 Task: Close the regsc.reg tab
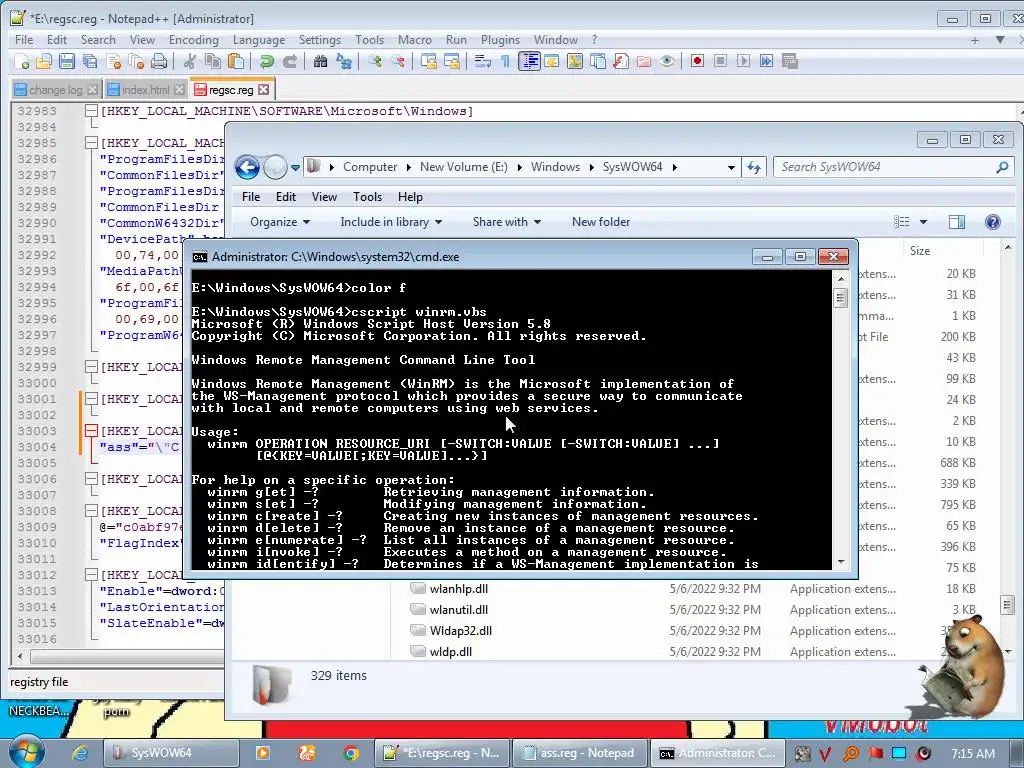point(263,89)
